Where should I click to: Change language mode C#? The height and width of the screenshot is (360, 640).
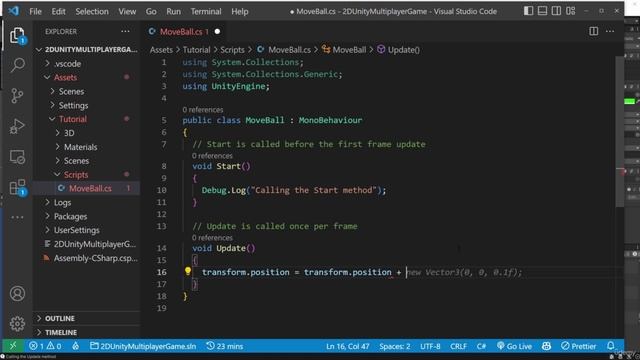[481, 346]
